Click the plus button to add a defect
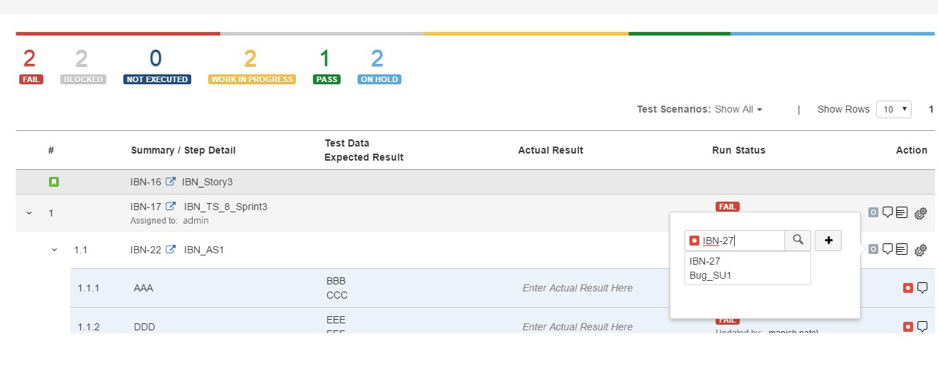The image size is (938, 380). pos(829,240)
